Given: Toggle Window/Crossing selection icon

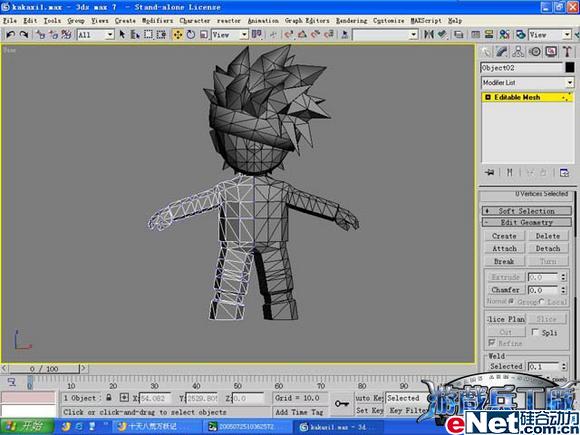Looking at the screenshot, I should (x=161, y=35).
